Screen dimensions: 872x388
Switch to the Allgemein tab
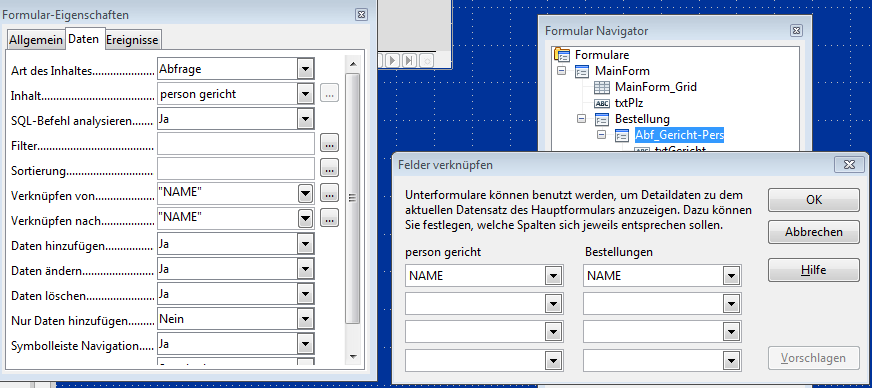pos(36,40)
